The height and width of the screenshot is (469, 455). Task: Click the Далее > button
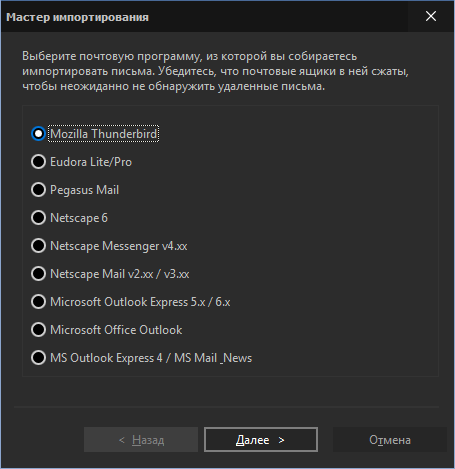[261, 440]
